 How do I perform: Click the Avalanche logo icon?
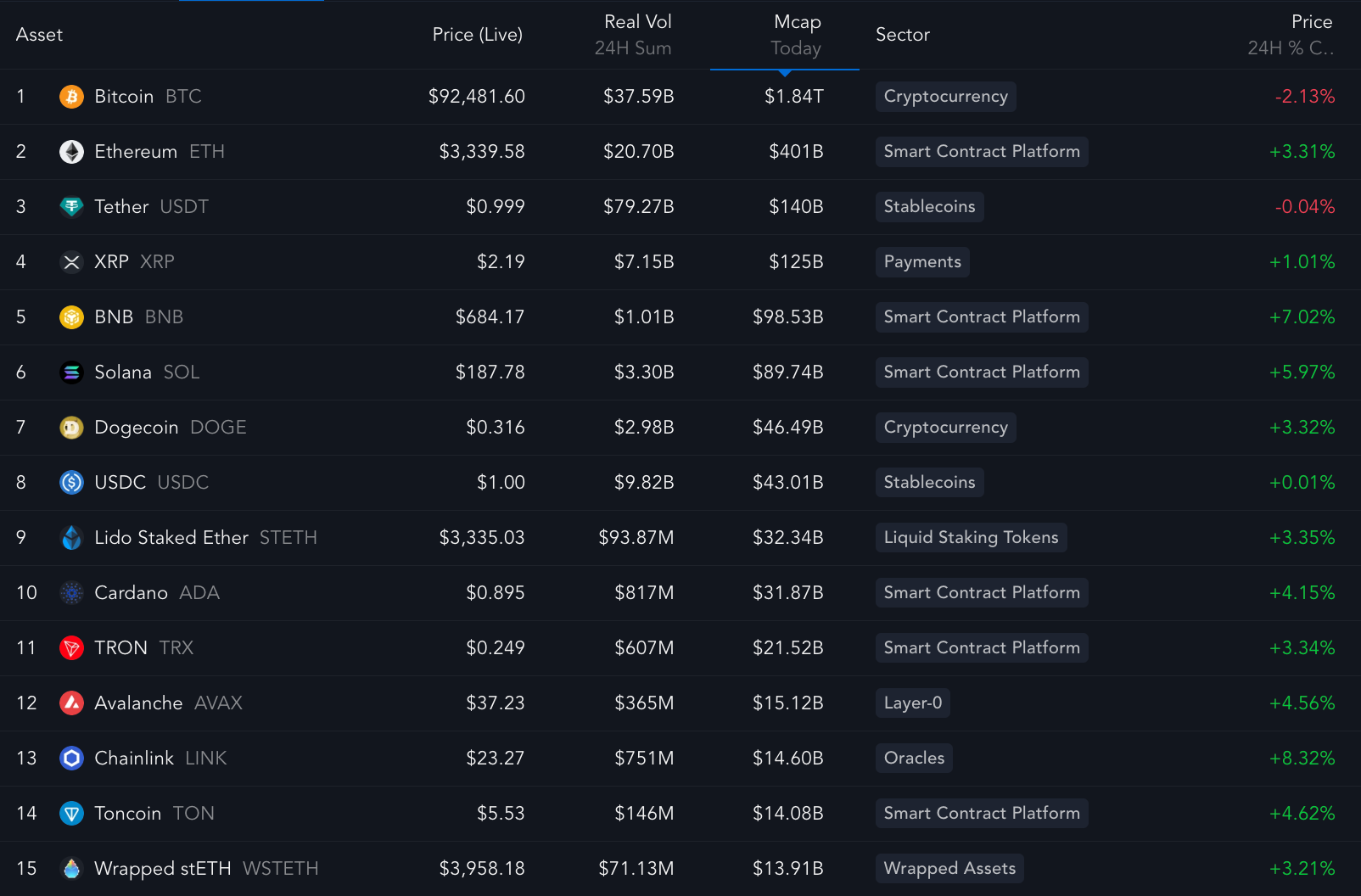tap(71, 703)
